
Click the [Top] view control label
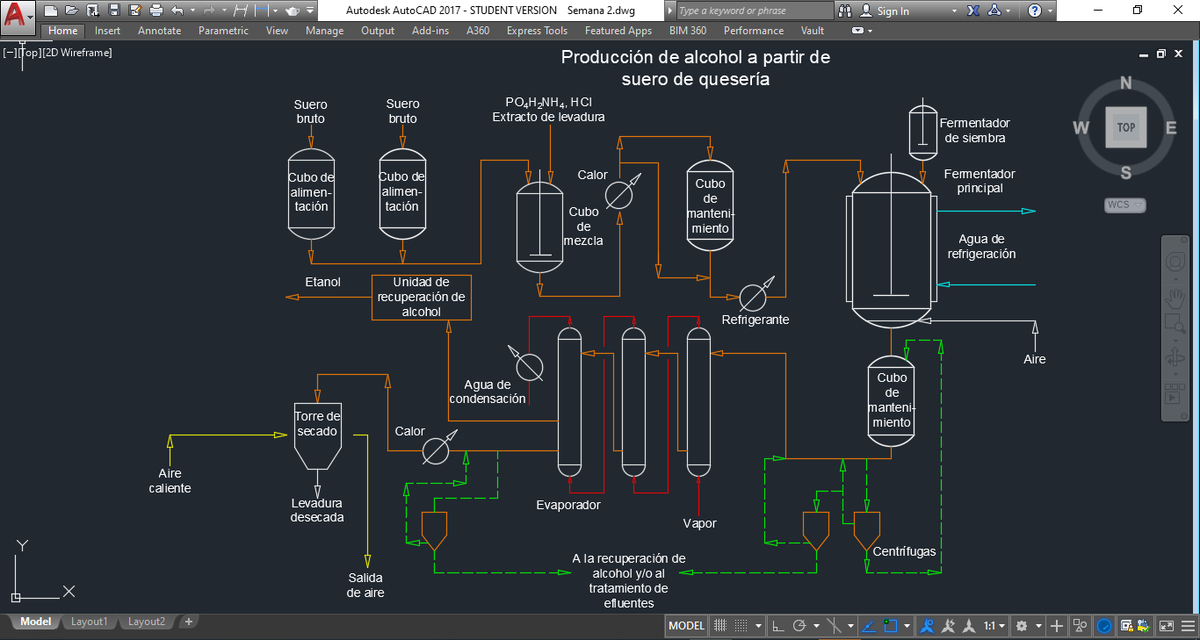click(x=30, y=52)
